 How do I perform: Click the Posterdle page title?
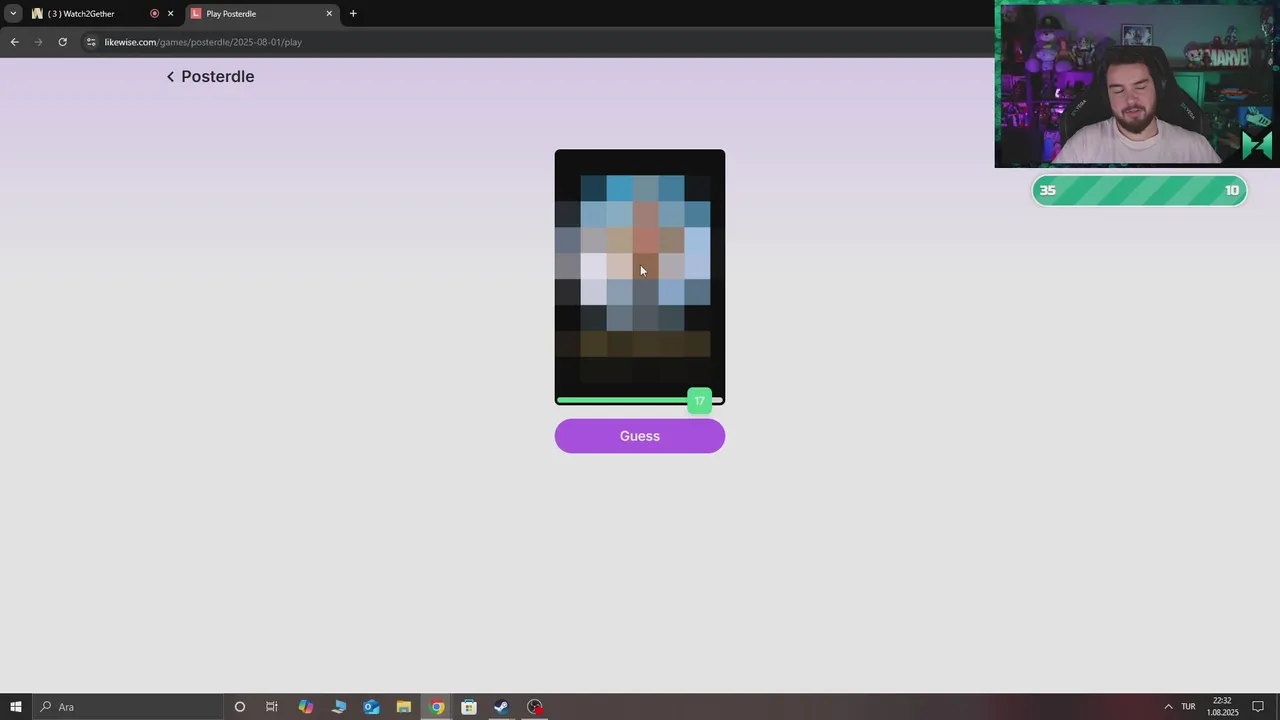218,77
